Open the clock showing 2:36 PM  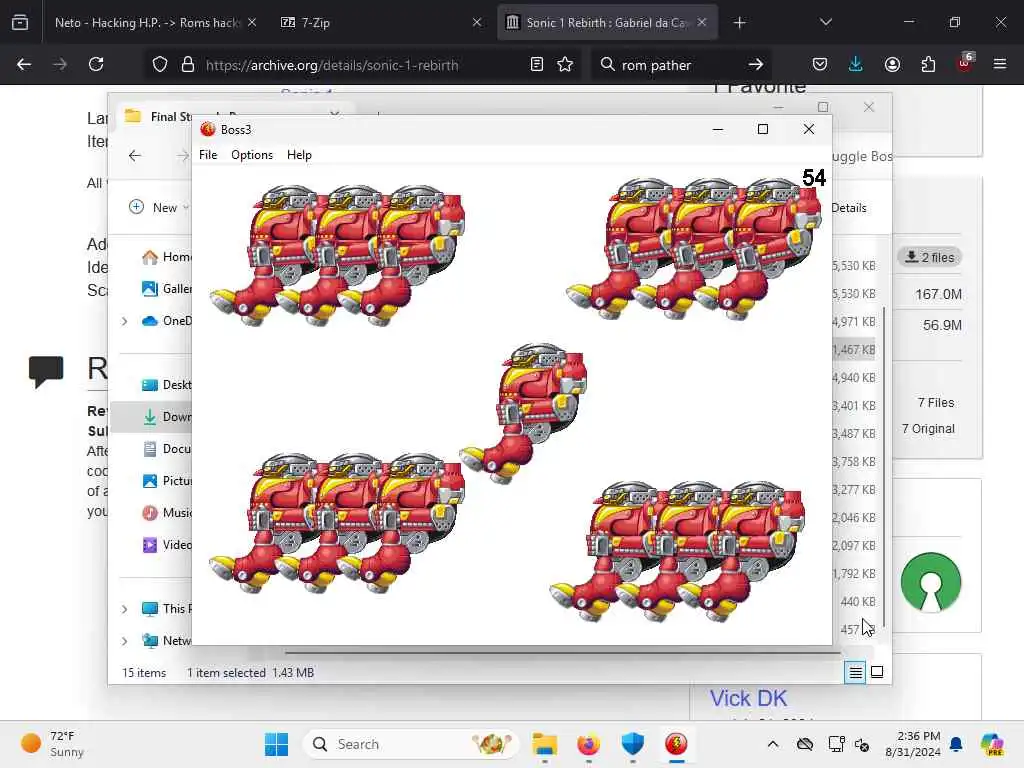[x=912, y=744]
